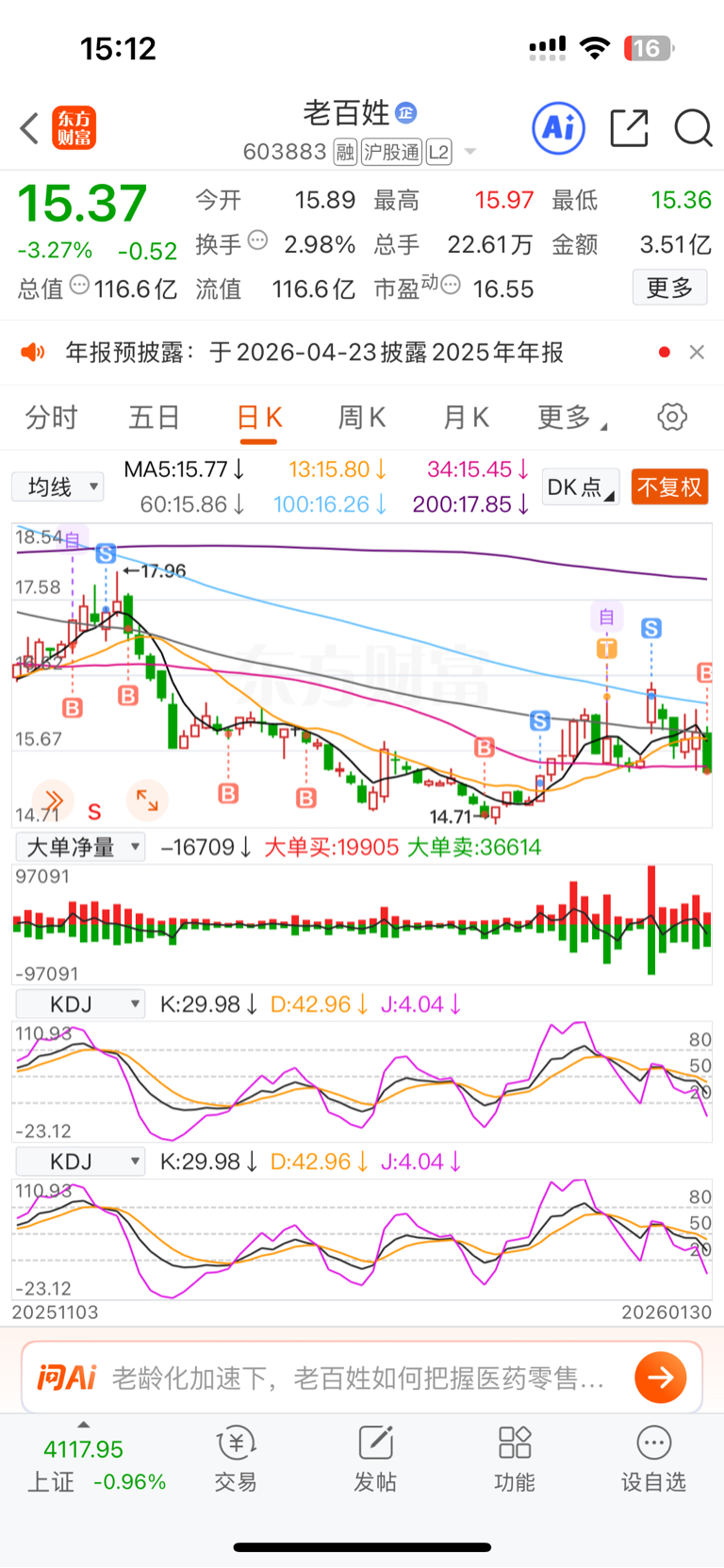Tap the fullscreen arrows icon on chart
Viewport: 724px width, 1568px height.
point(147,801)
